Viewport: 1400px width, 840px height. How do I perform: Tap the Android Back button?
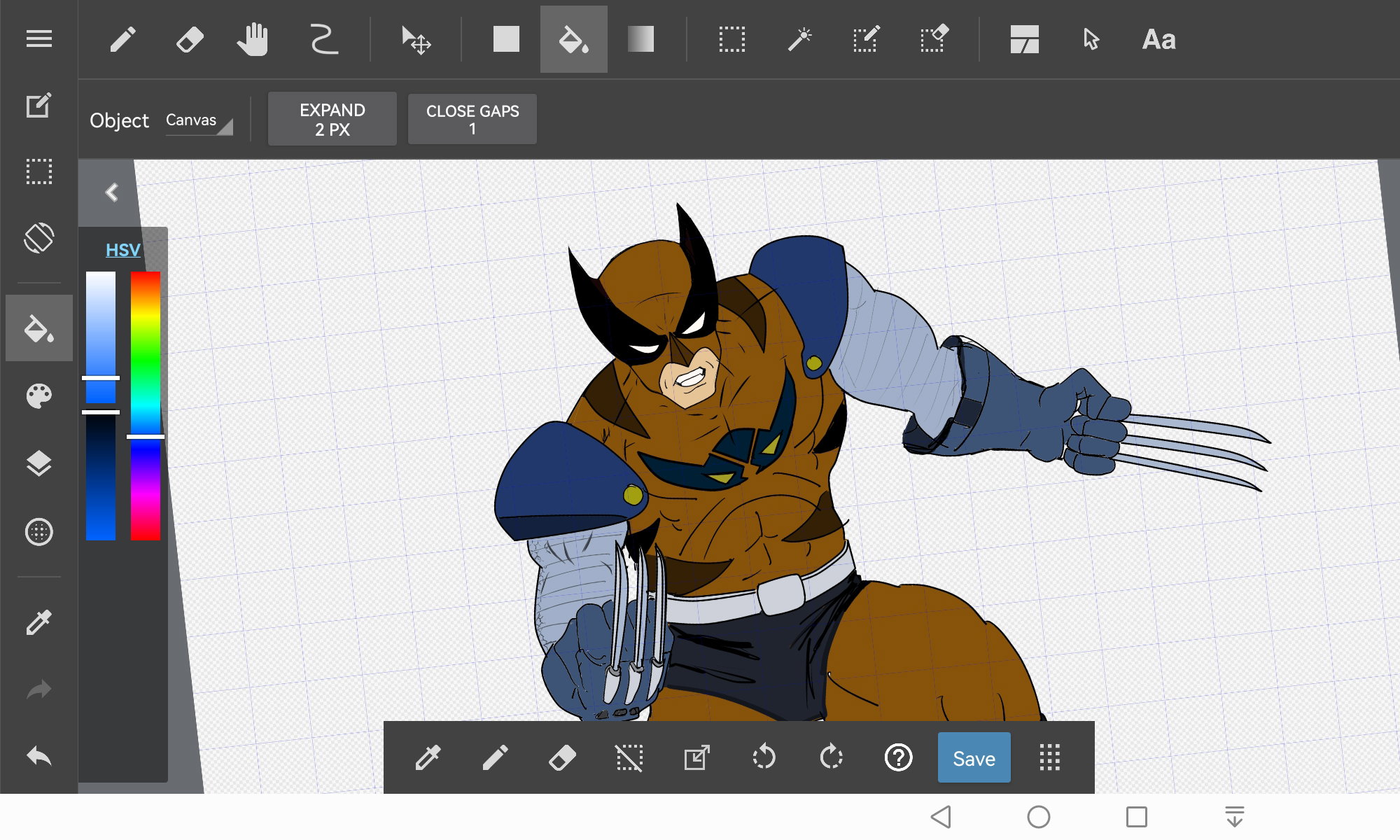[x=941, y=817]
